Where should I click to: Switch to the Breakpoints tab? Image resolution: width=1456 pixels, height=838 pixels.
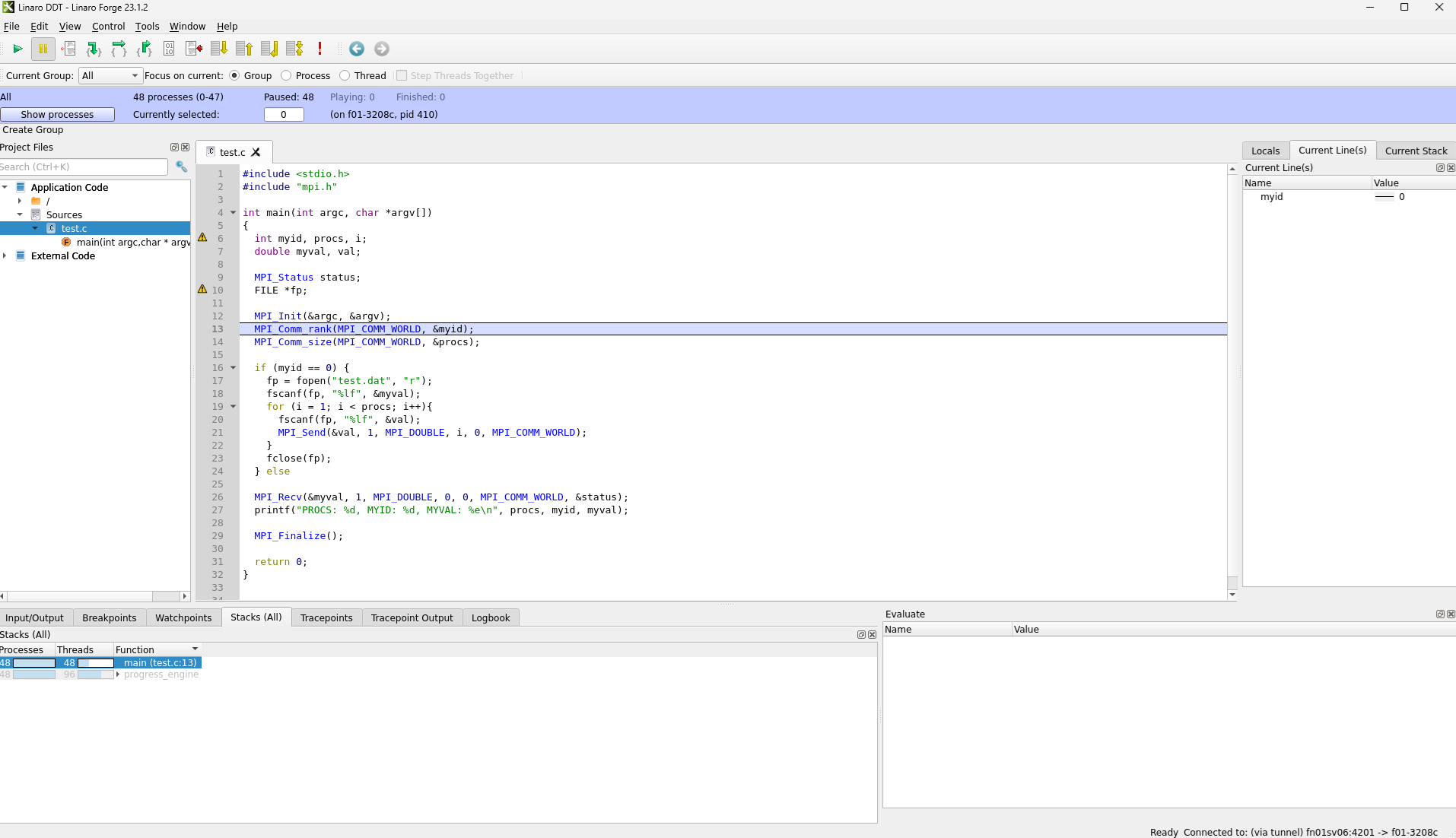click(x=109, y=617)
